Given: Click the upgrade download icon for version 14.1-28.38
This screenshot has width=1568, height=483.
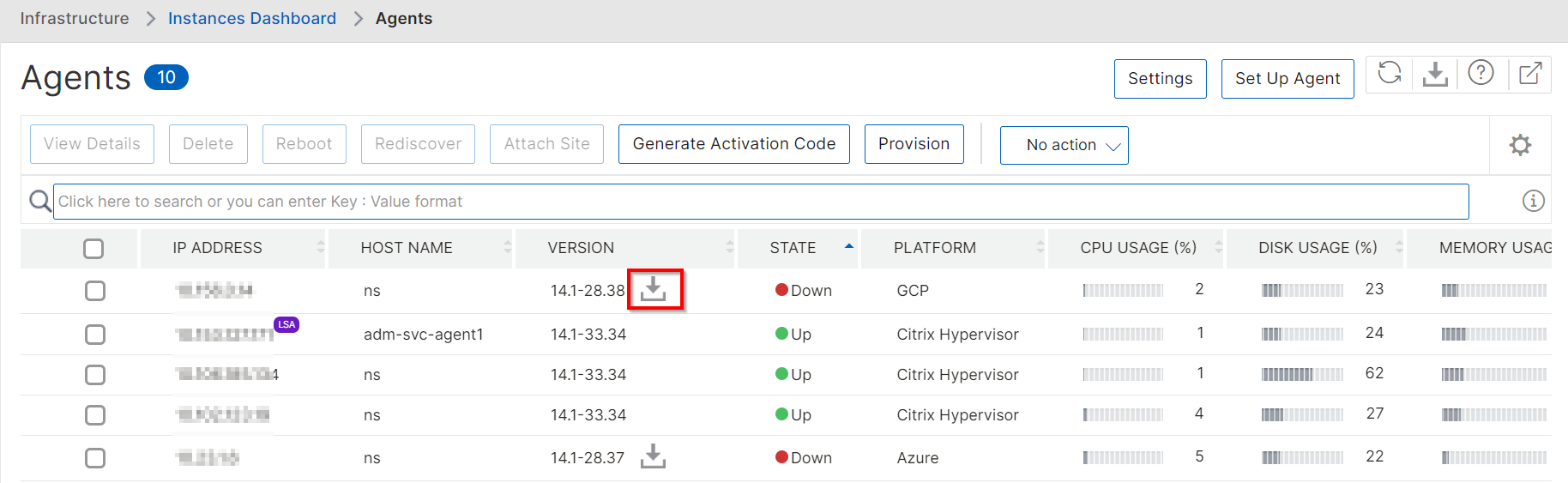Looking at the screenshot, I should coord(654,289).
